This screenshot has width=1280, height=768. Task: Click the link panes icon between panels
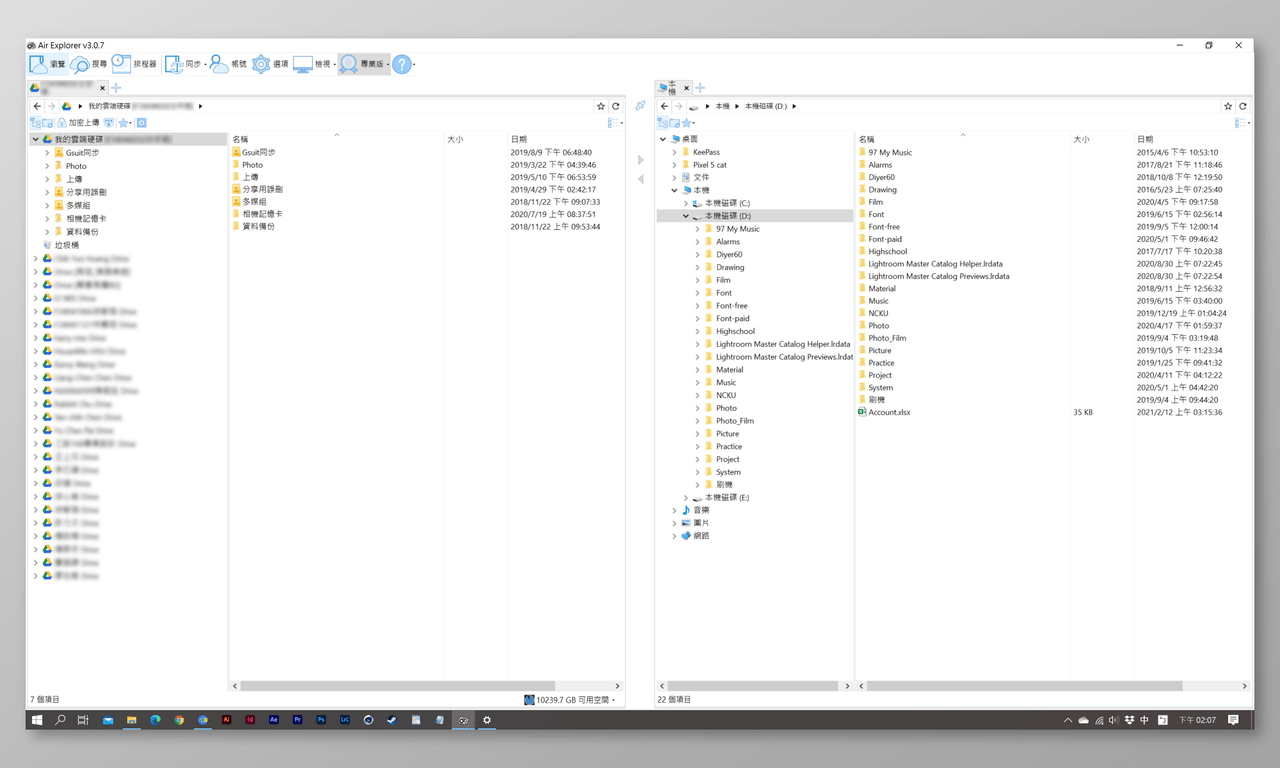[640, 106]
